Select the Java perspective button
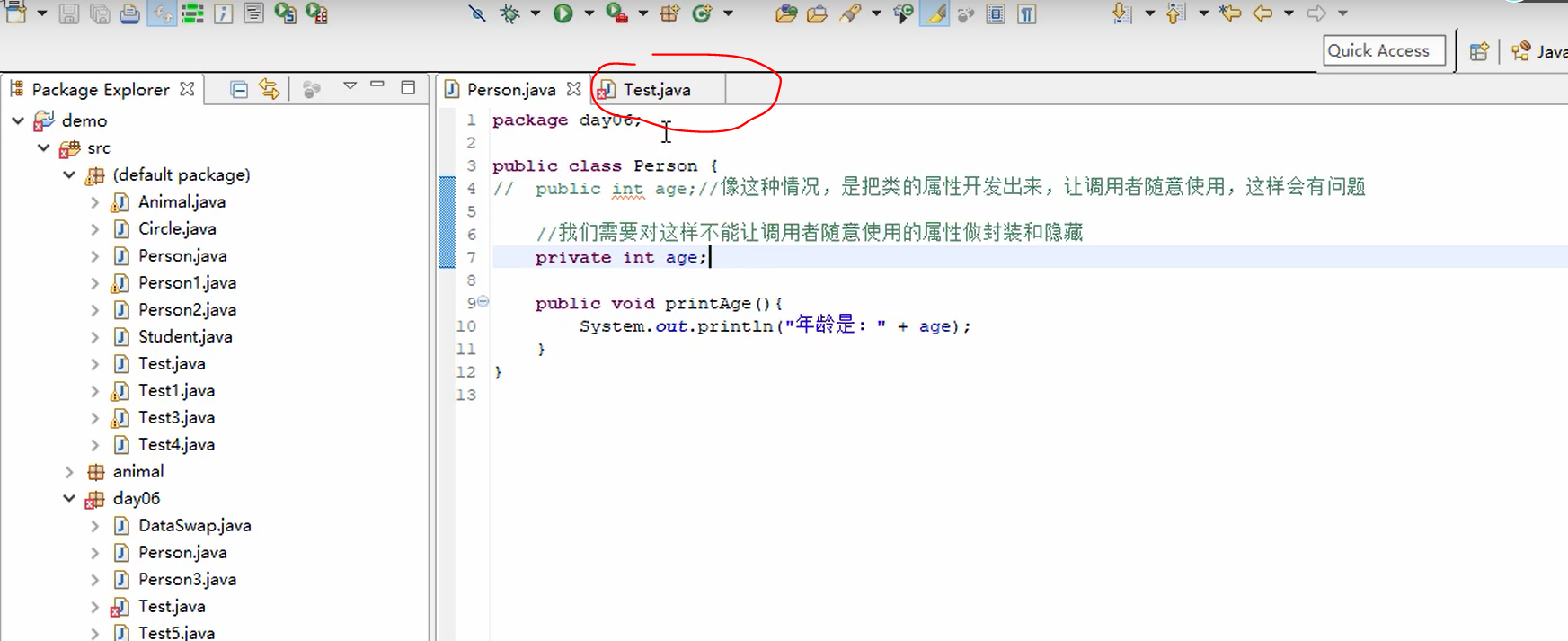The height and width of the screenshot is (641, 1568). (1541, 51)
